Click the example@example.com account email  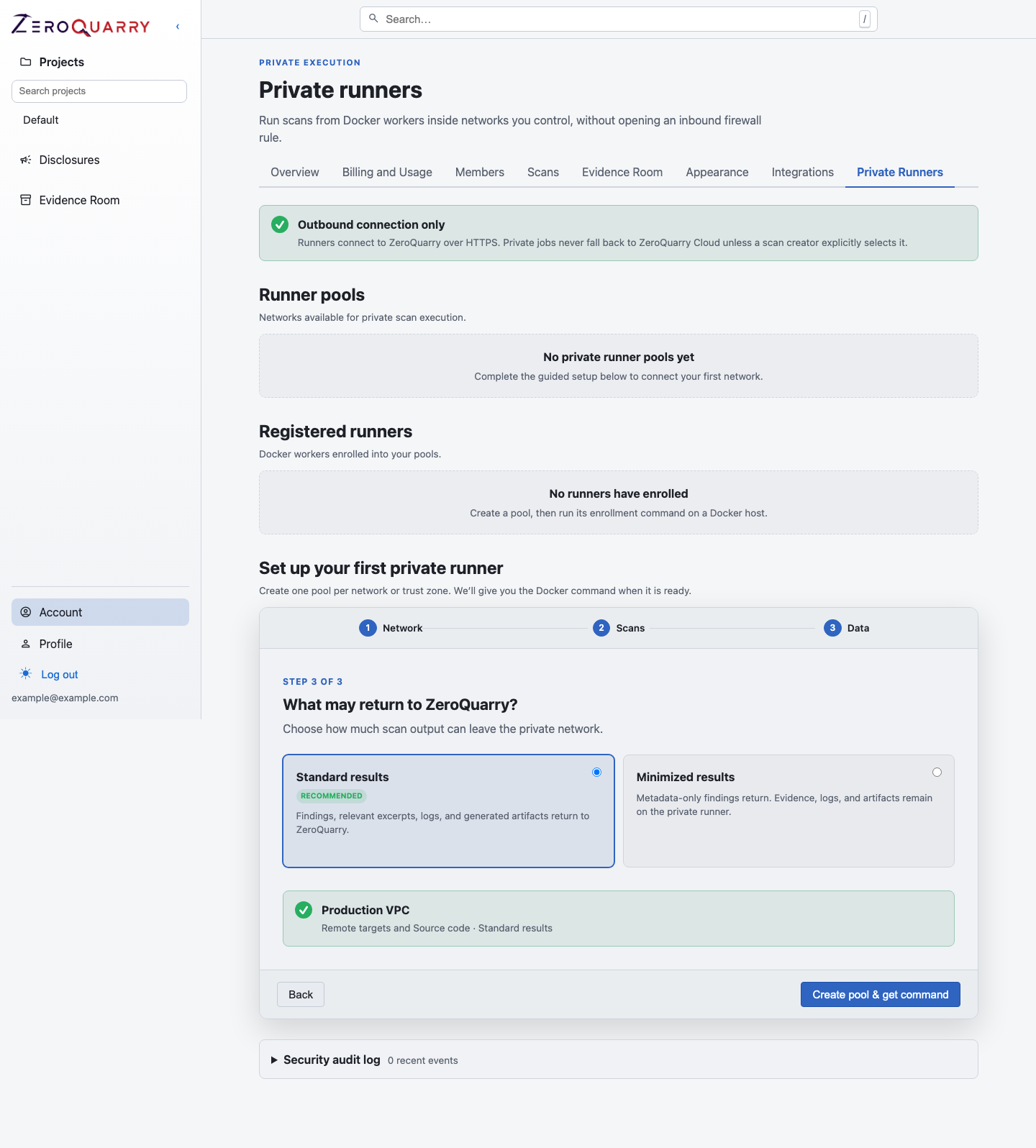[x=65, y=698]
